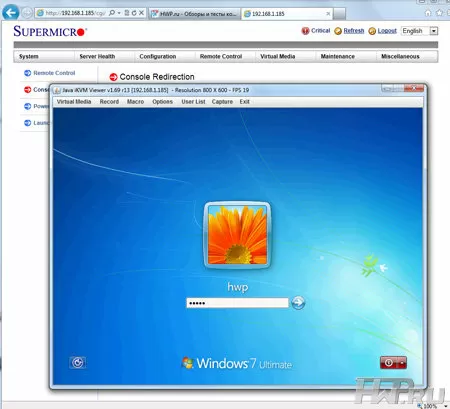Open the Miscellaneous menu tab
This screenshot has width=450, height=409.
(x=400, y=56)
